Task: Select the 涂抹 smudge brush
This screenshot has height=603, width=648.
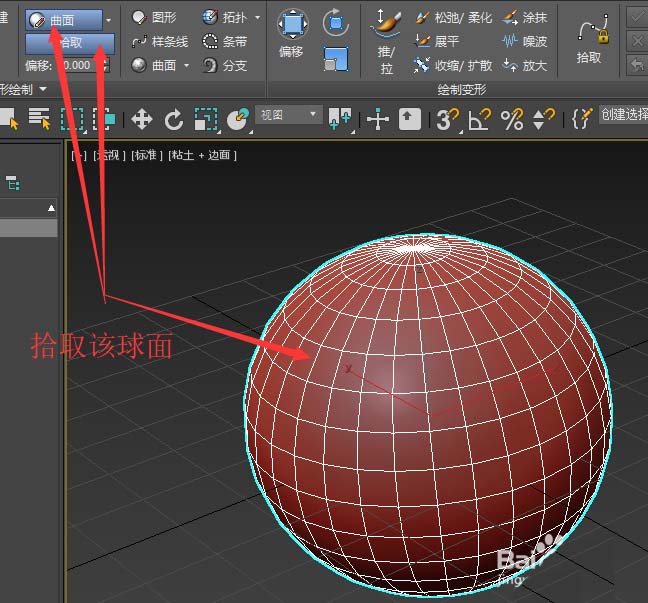Action: pos(525,17)
